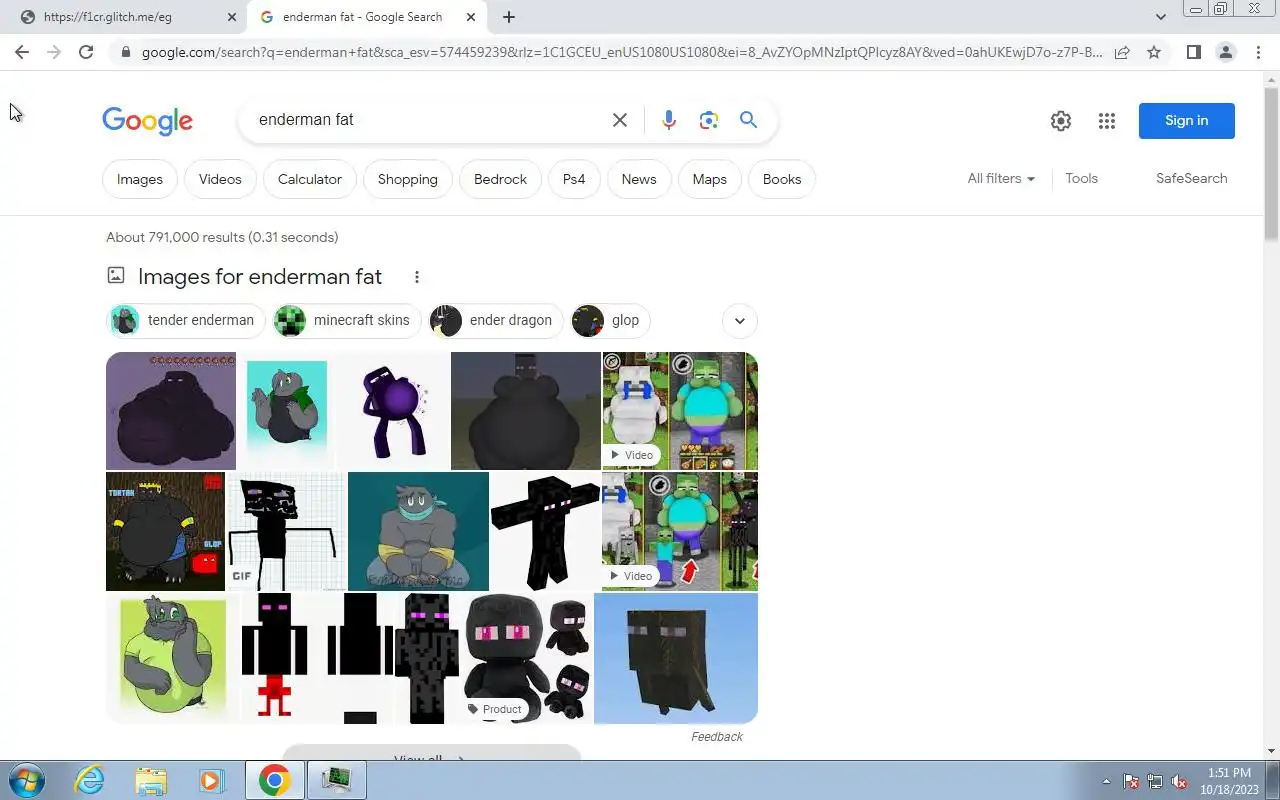
Task: Bookmark this page with star
Action: pyautogui.click(x=1154, y=52)
